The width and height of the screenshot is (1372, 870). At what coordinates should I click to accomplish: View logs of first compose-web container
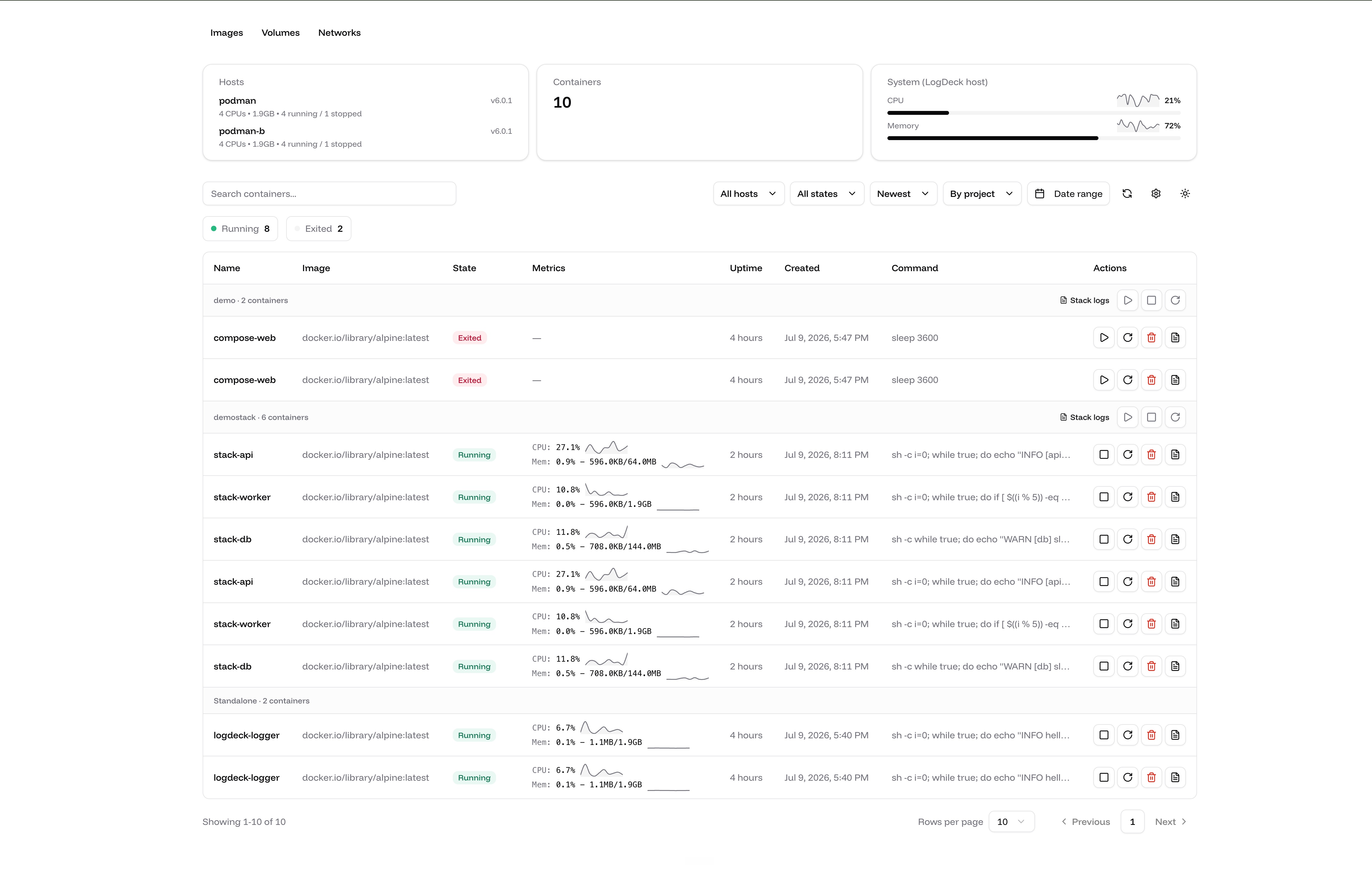coord(1175,338)
